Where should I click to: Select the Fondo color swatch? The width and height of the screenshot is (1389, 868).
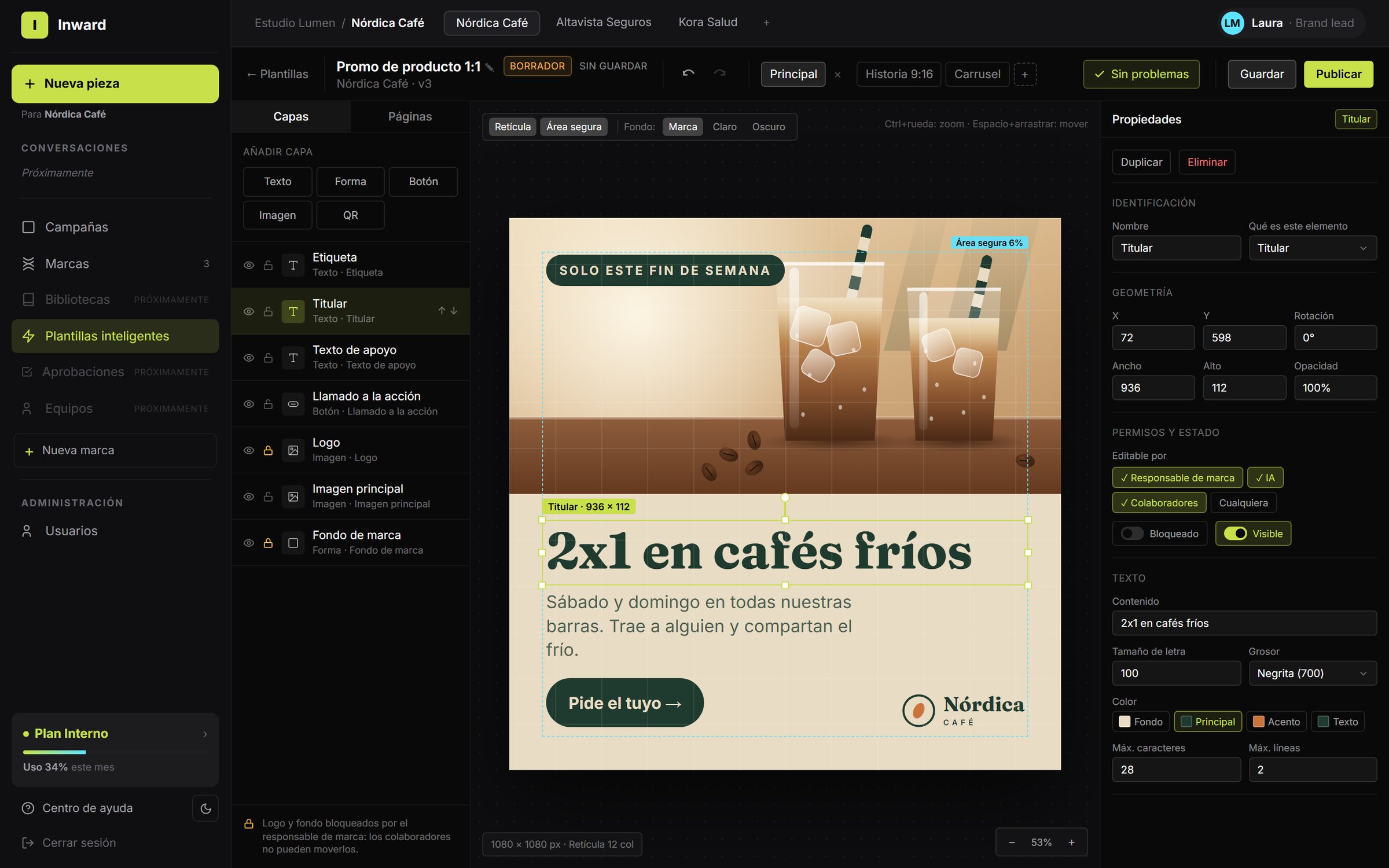[x=1140, y=722]
